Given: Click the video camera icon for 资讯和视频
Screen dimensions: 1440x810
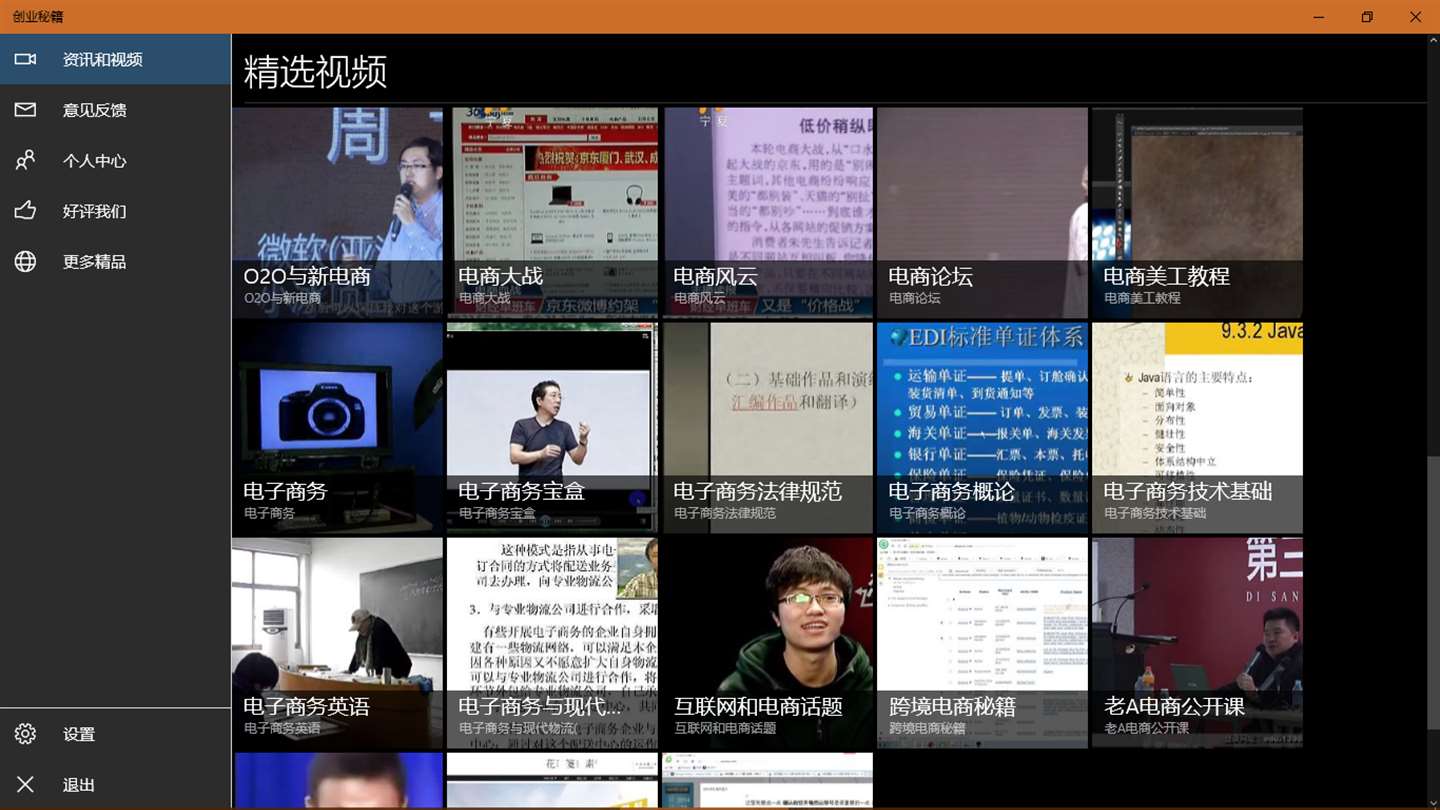Looking at the screenshot, I should pos(25,59).
